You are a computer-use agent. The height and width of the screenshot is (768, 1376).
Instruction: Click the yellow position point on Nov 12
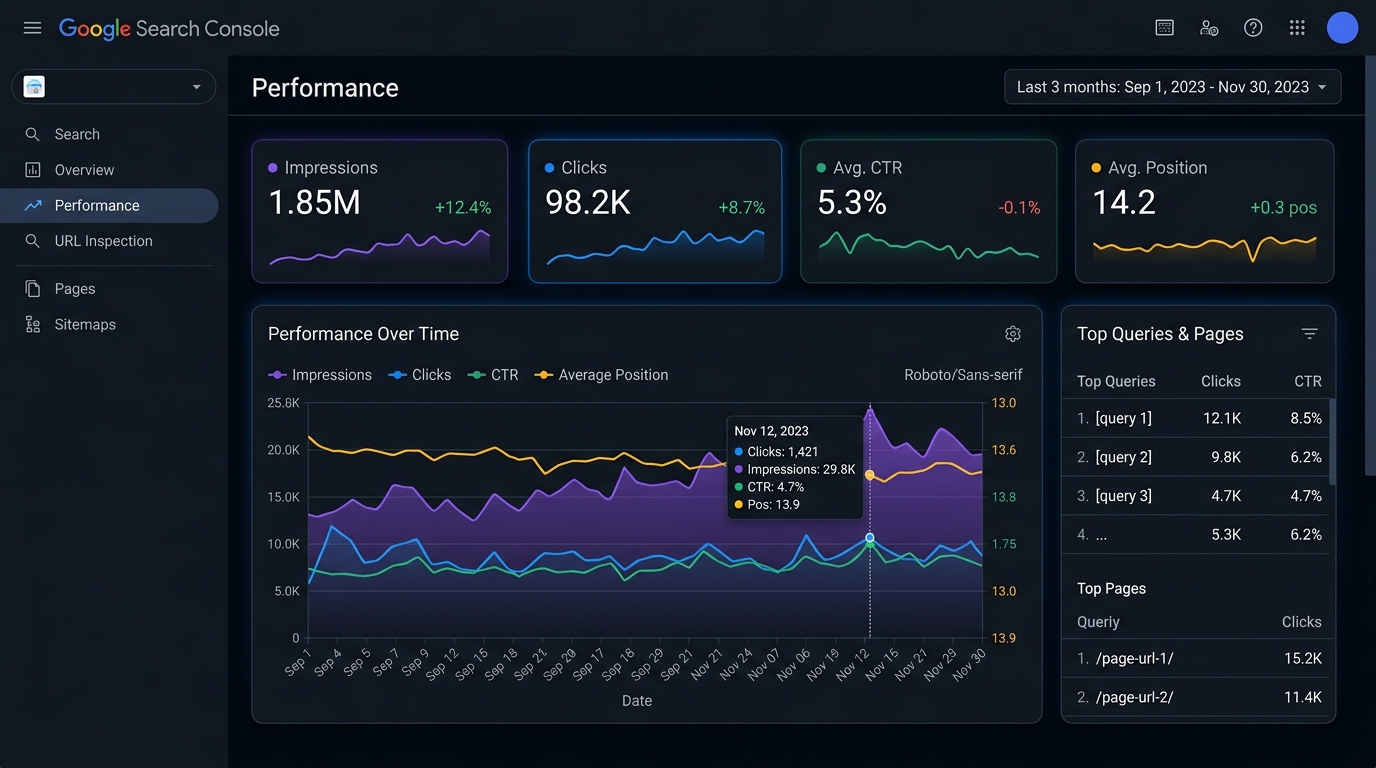[870, 475]
